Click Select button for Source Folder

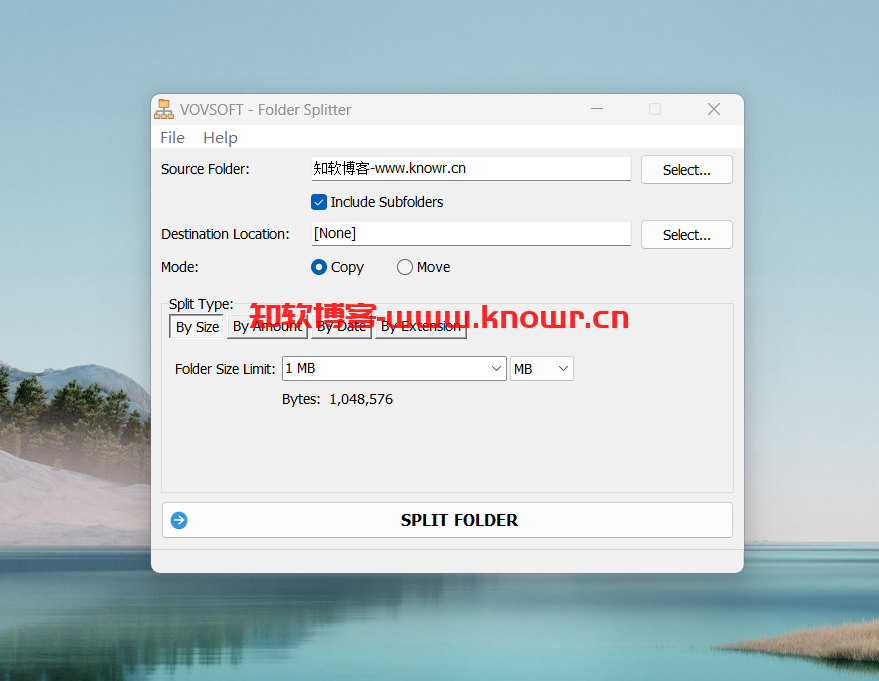pos(686,170)
